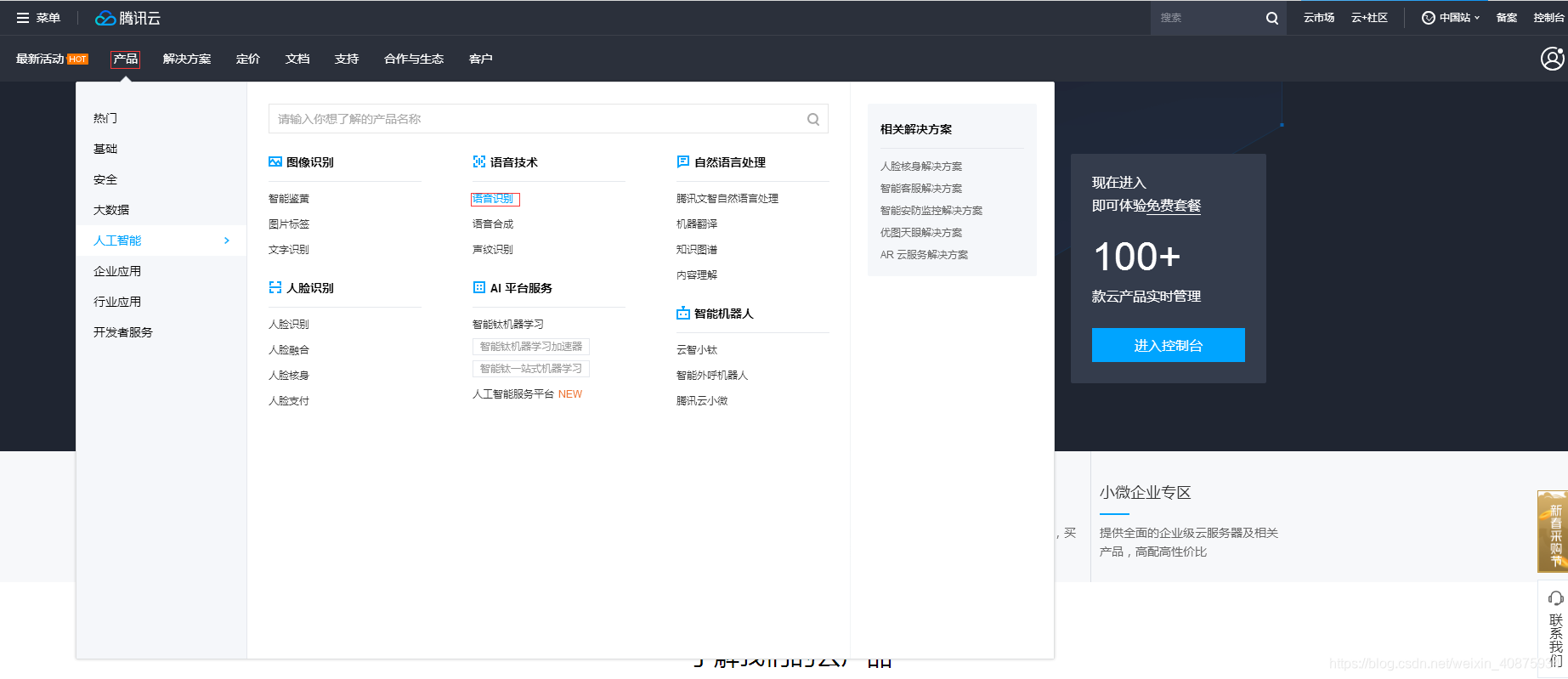The height and width of the screenshot is (679, 1568).
Task: Open 腾讯文智自然语言处理 link
Action: [727, 198]
